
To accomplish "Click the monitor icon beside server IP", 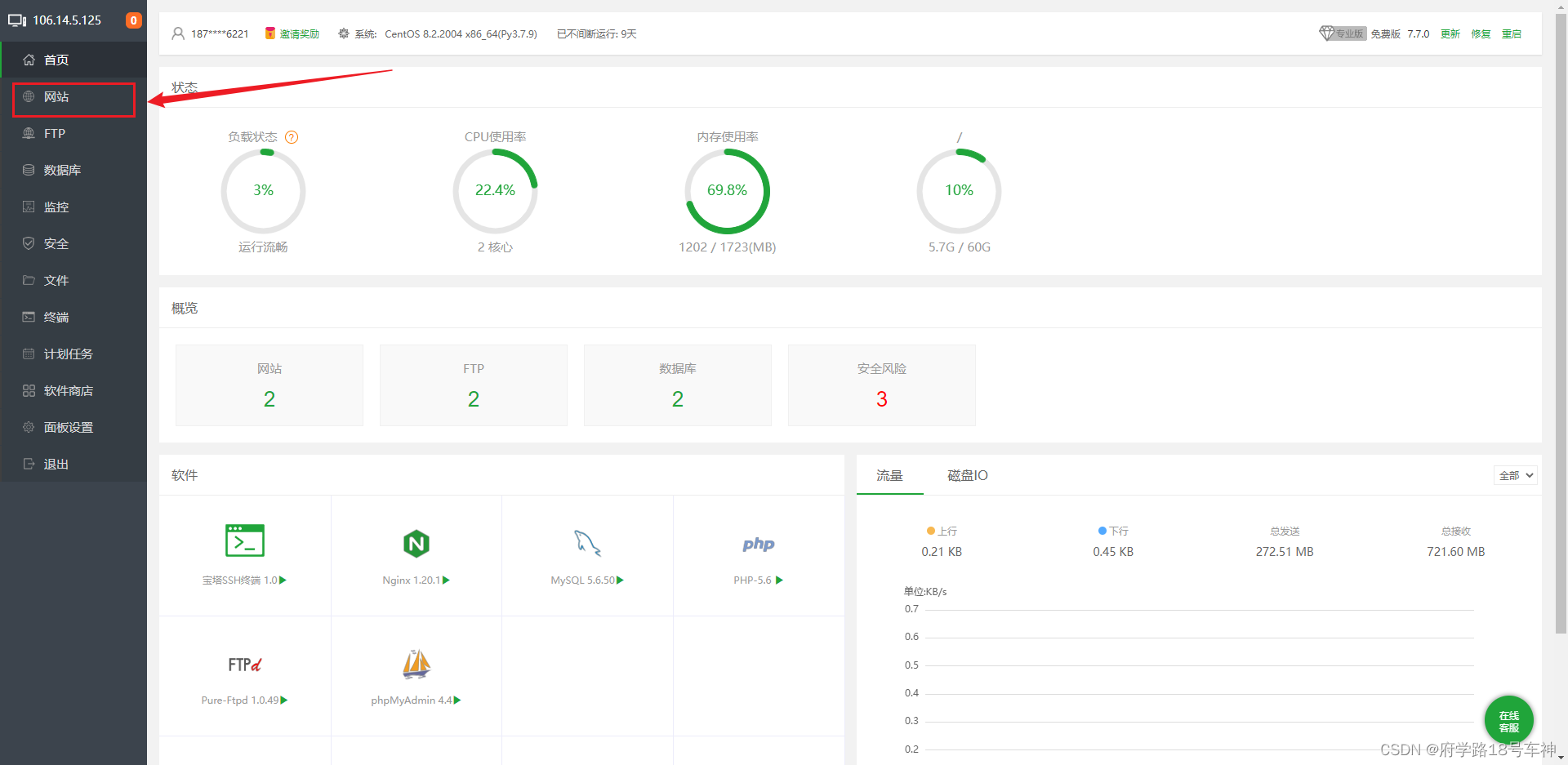I will pos(17,20).
